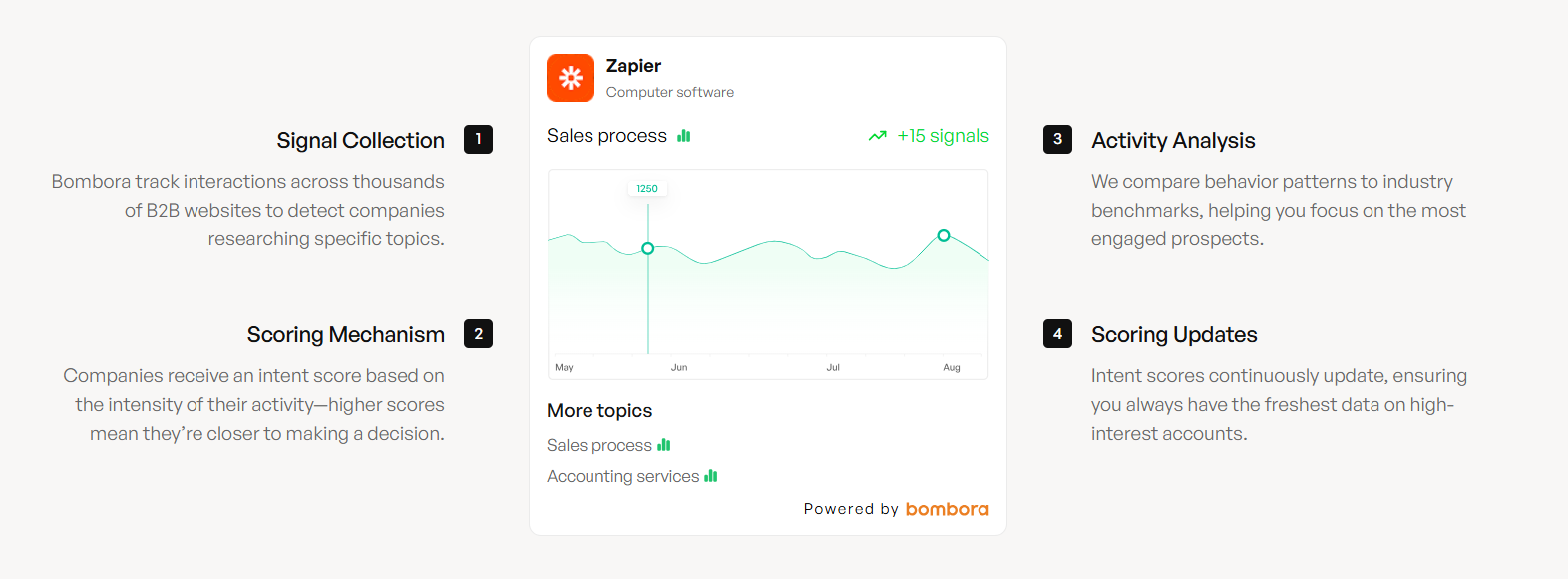Screen dimensions: 1568x579
Task: Click bar icon next to Sales process topic
Action: click(664, 445)
